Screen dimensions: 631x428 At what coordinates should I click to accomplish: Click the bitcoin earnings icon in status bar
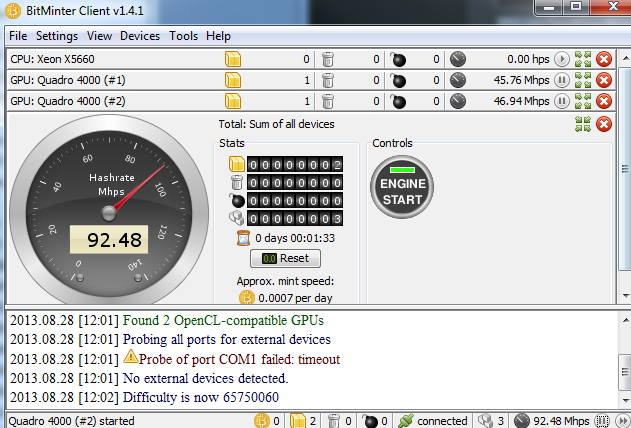262,421
